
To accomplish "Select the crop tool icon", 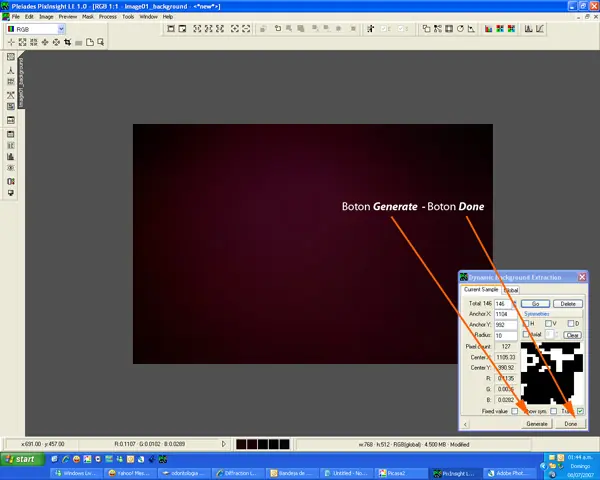I will 68,42.
